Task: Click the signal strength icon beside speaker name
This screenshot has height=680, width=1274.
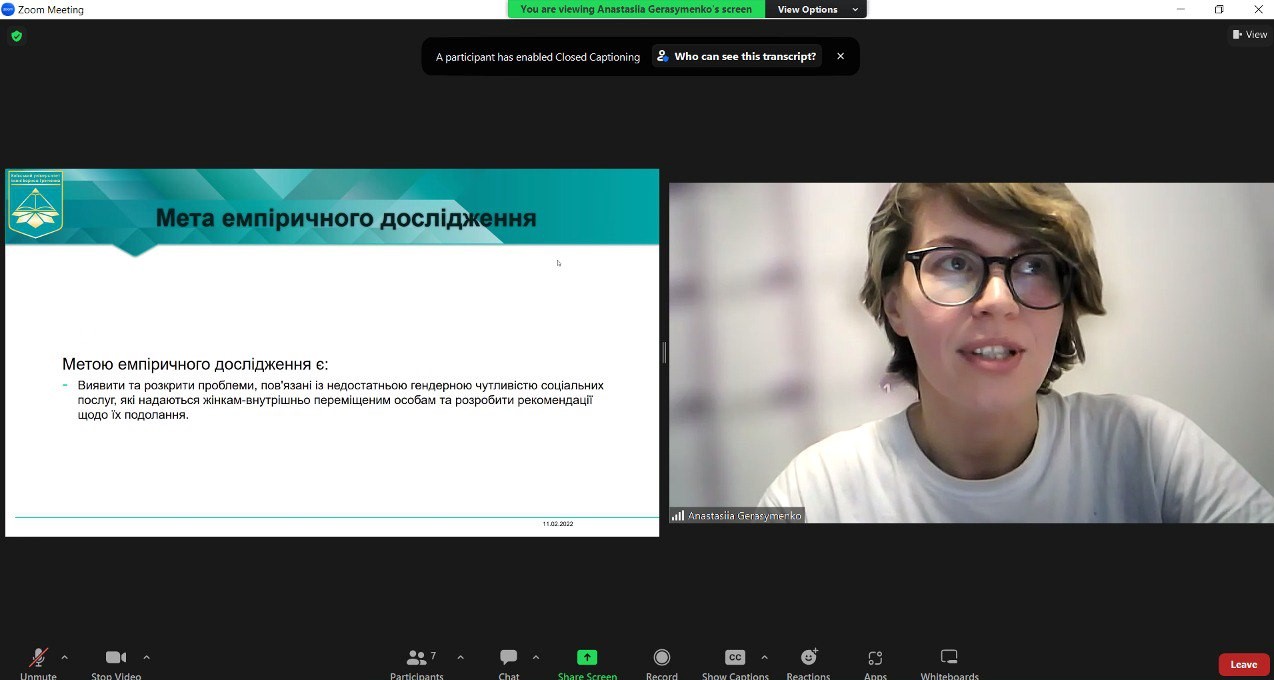Action: coord(678,516)
